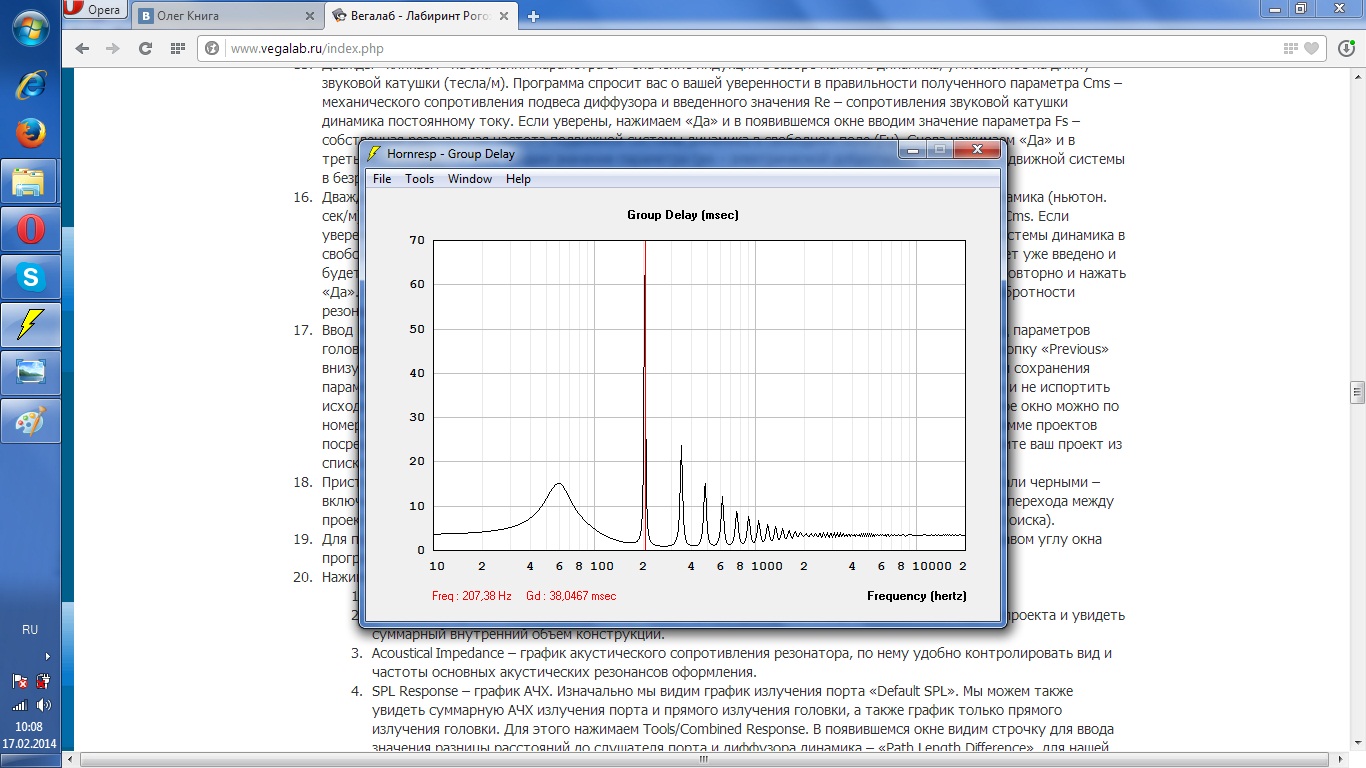Open the Window menu in Hornresp
Screen dimensions: 1366x768
(469, 179)
